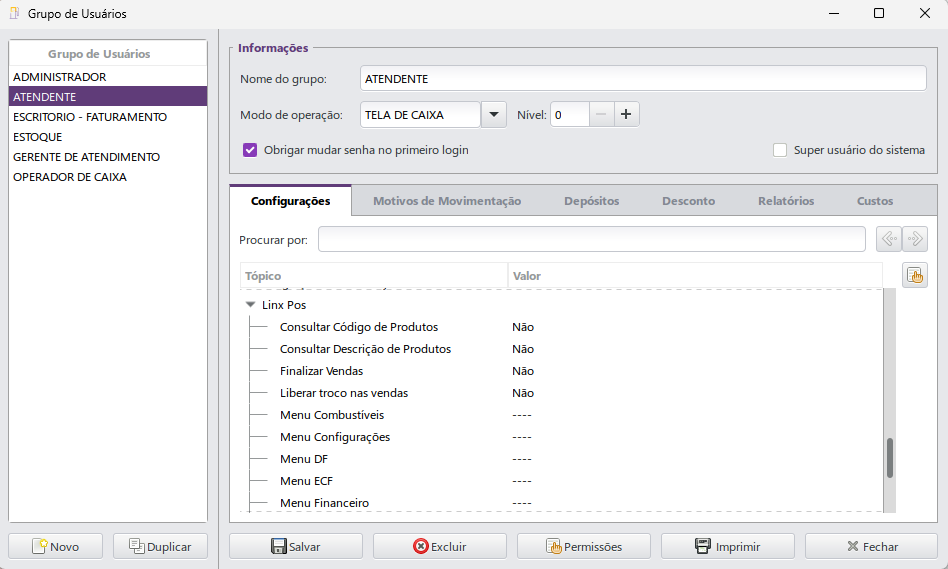Viewport: 948px width, 569px height.
Task: Select OPERADOR DE CAIXA group
Action: 108,177
